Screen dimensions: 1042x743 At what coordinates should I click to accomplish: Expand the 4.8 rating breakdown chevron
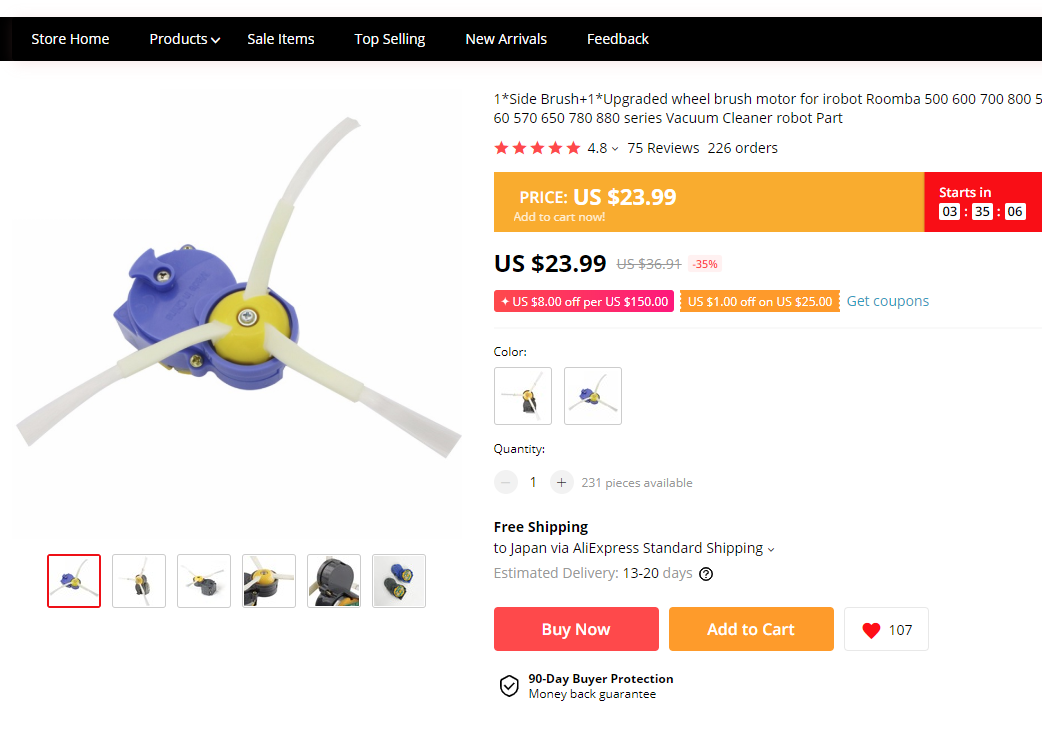615,149
